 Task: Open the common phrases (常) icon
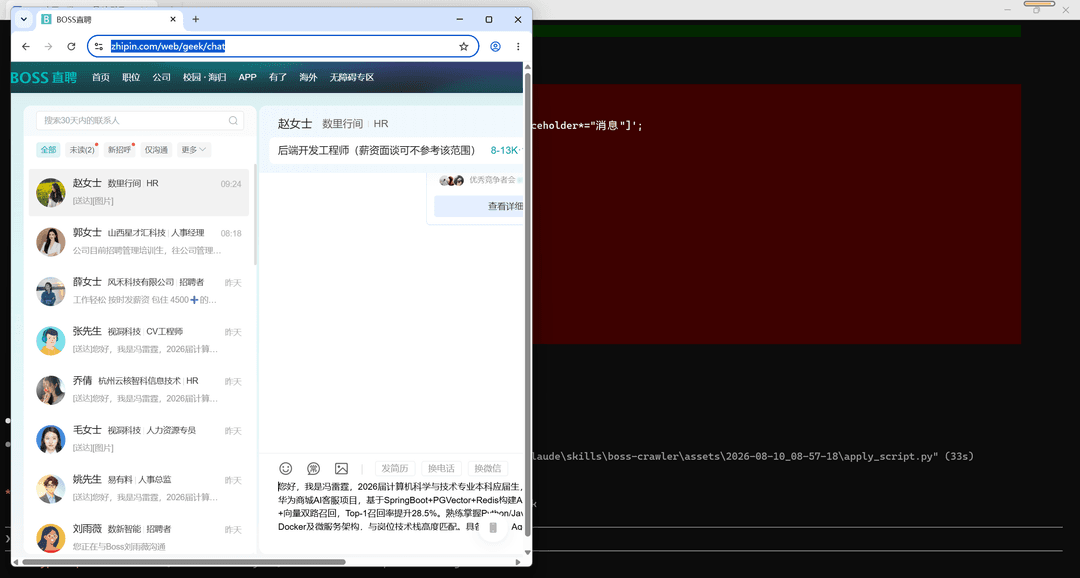tap(313, 468)
